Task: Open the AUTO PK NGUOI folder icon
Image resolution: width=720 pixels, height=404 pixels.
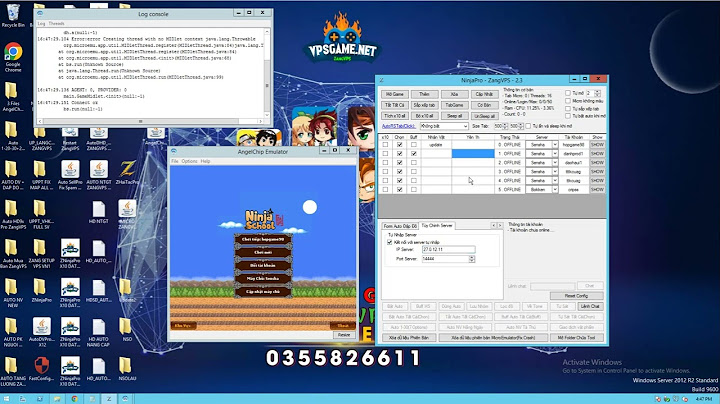Action: [13, 332]
